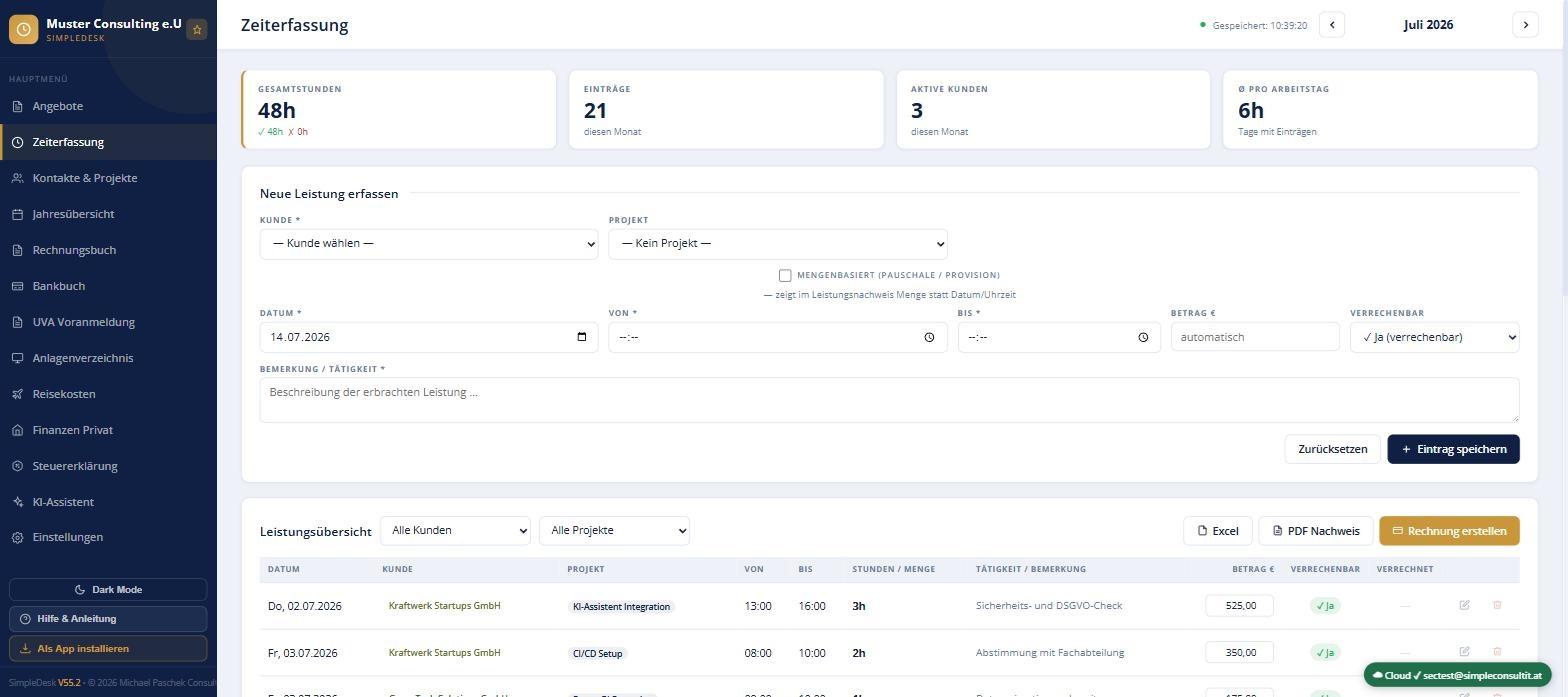Click the Finanzen Privat house icon
Screen dimensions: 1568x697
click(x=17, y=430)
